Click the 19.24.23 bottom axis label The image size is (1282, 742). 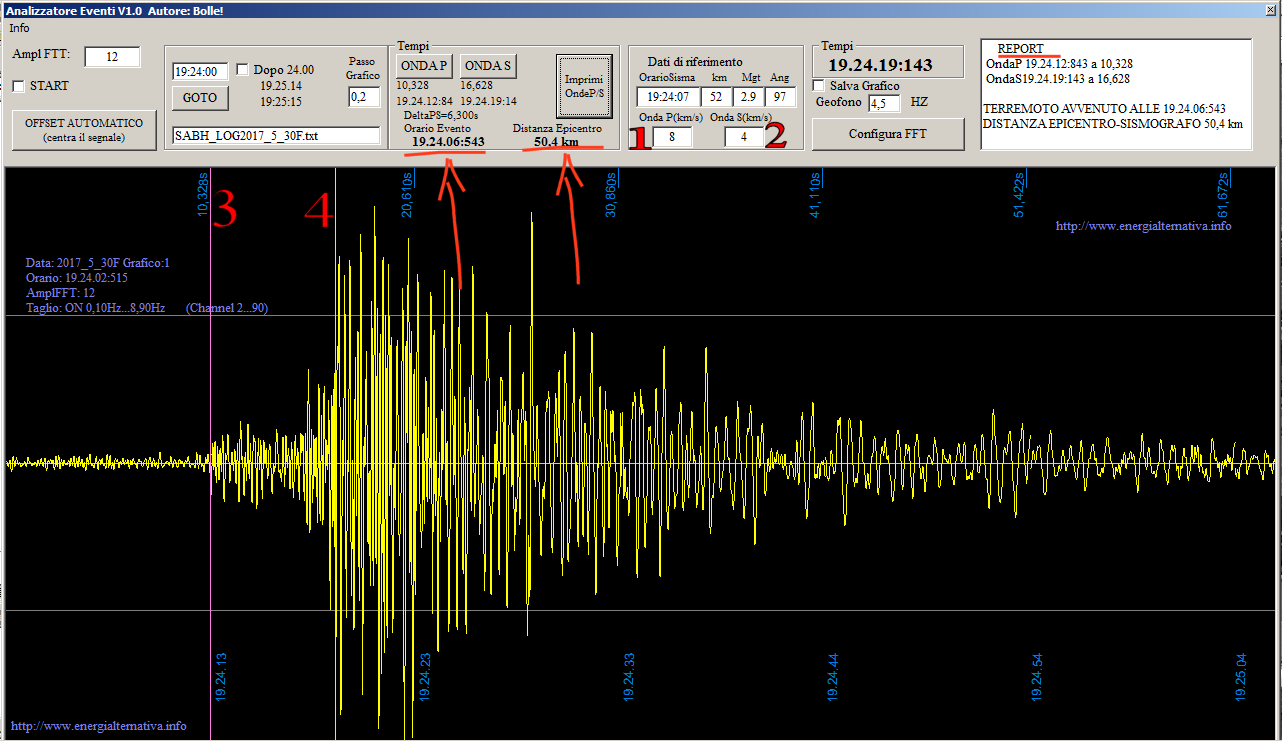coord(425,677)
